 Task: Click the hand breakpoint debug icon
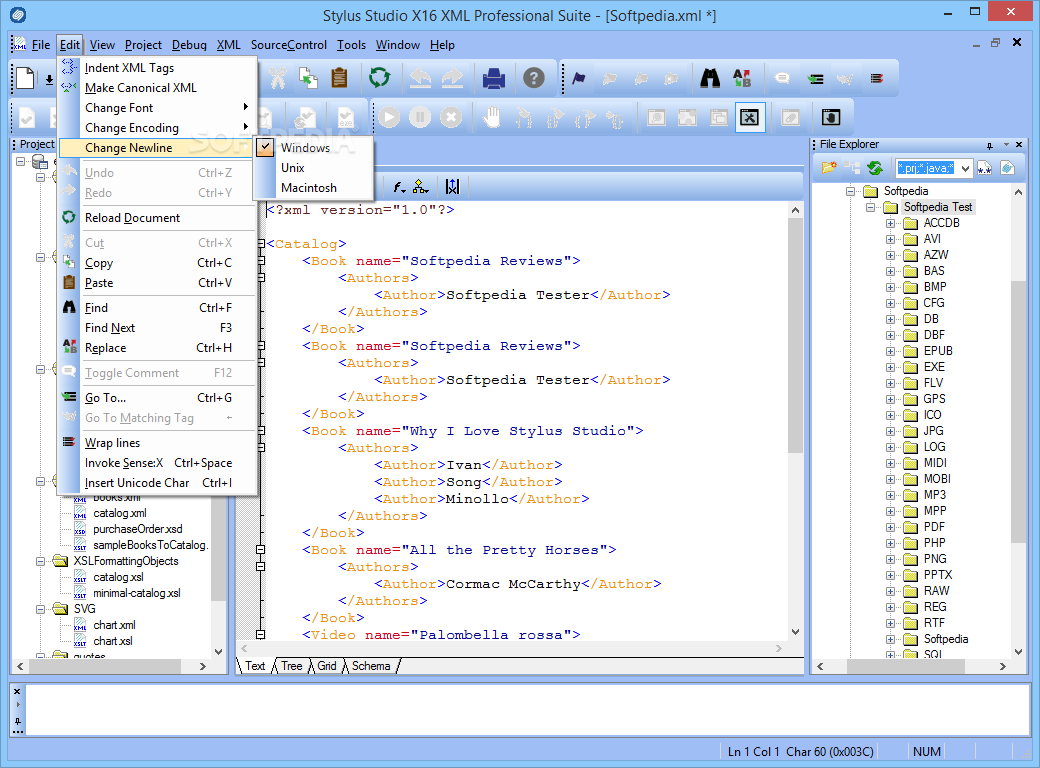tap(491, 117)
